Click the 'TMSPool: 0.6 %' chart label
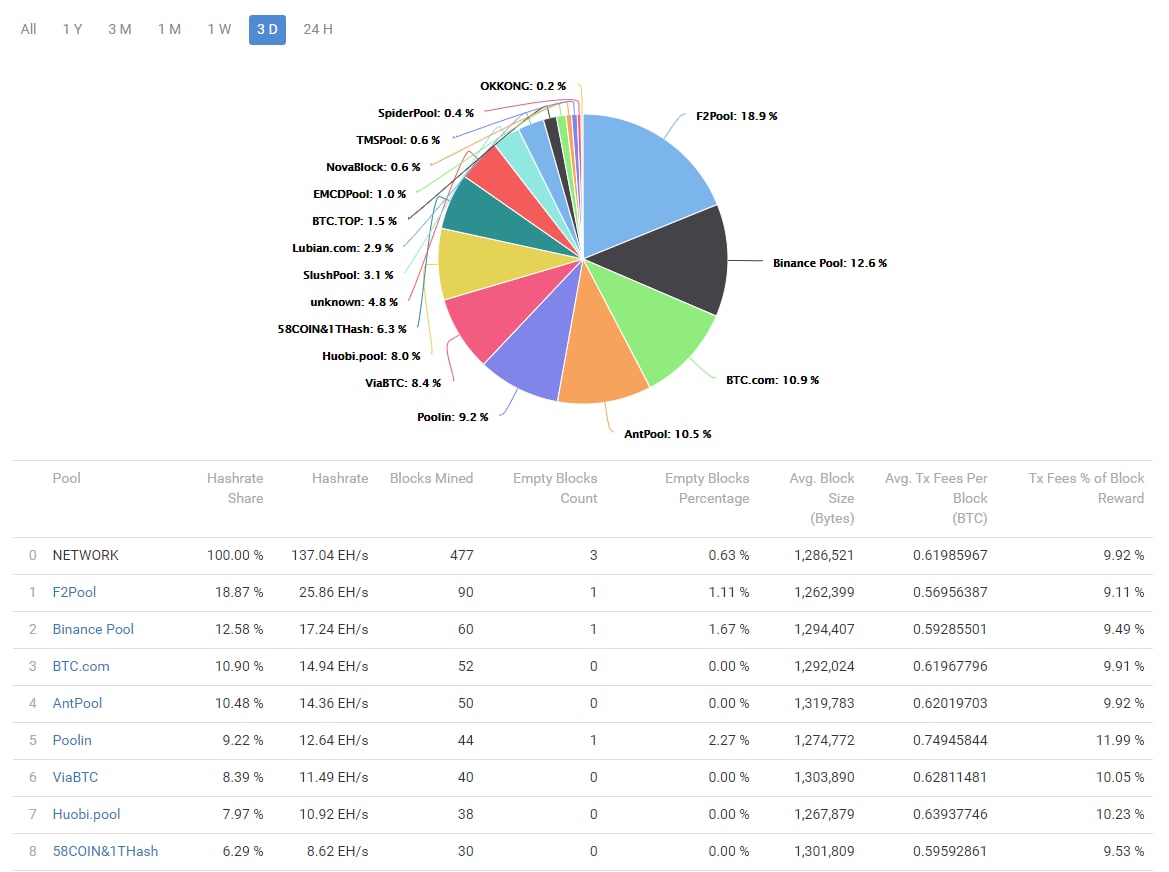 click(x=398, y=140)
